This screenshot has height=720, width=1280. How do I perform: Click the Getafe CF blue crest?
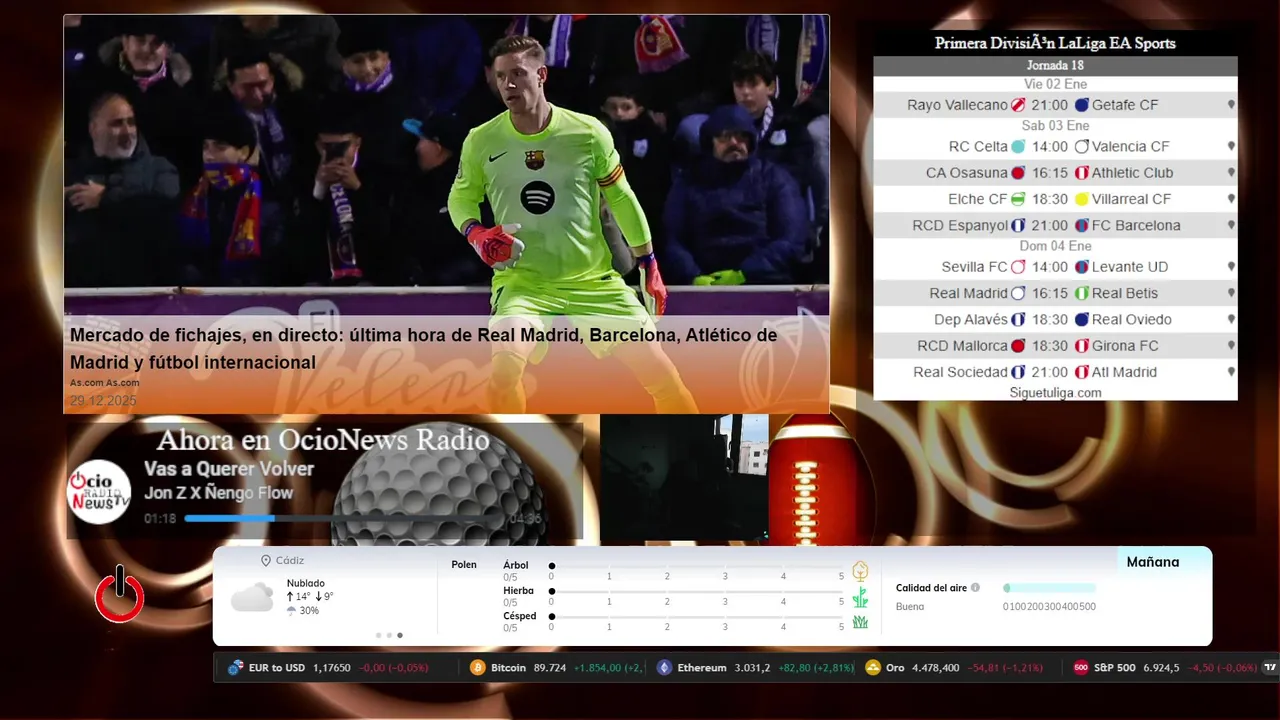[1081, 105]
